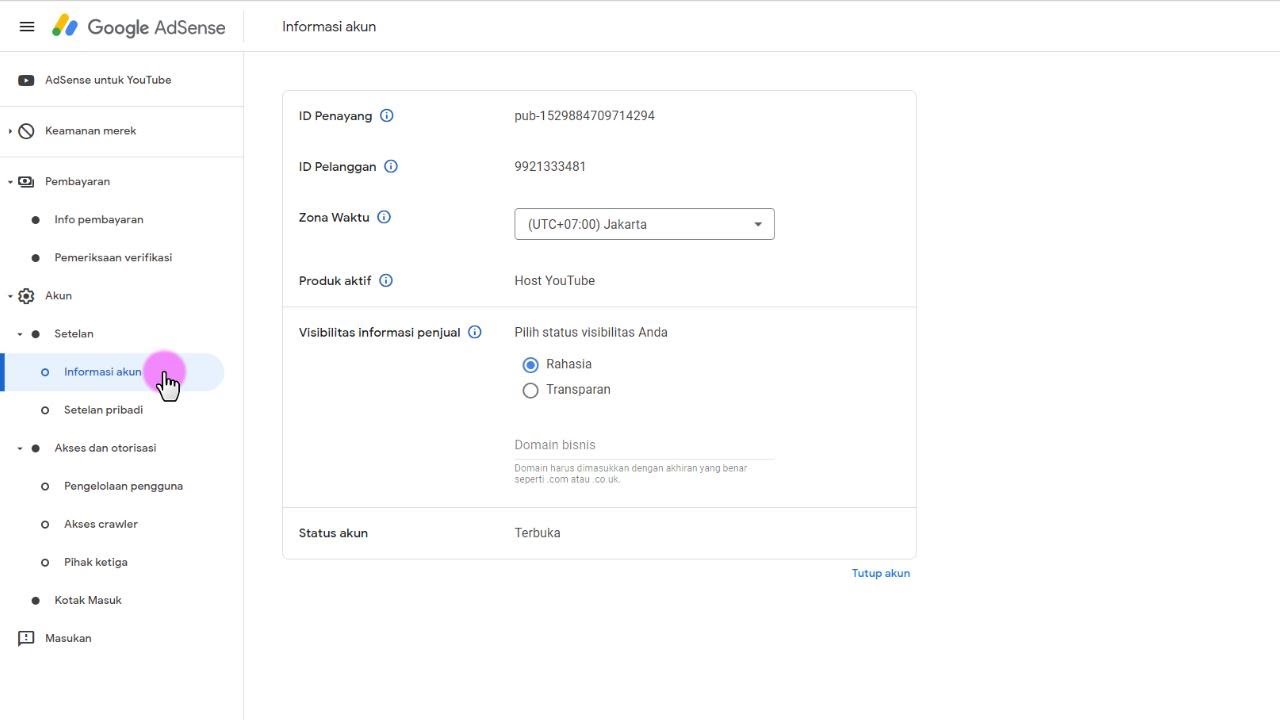Open Pengelolaan pengguna page

coord(123,486)
